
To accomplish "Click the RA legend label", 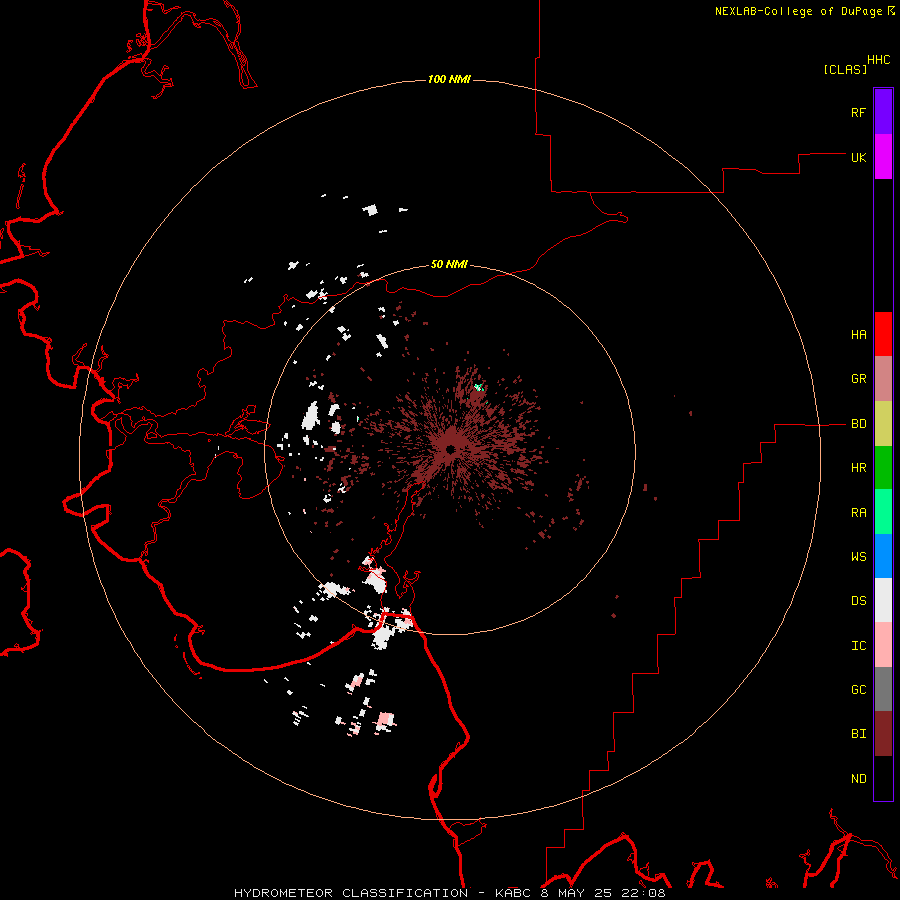I will tap(858, 513).
